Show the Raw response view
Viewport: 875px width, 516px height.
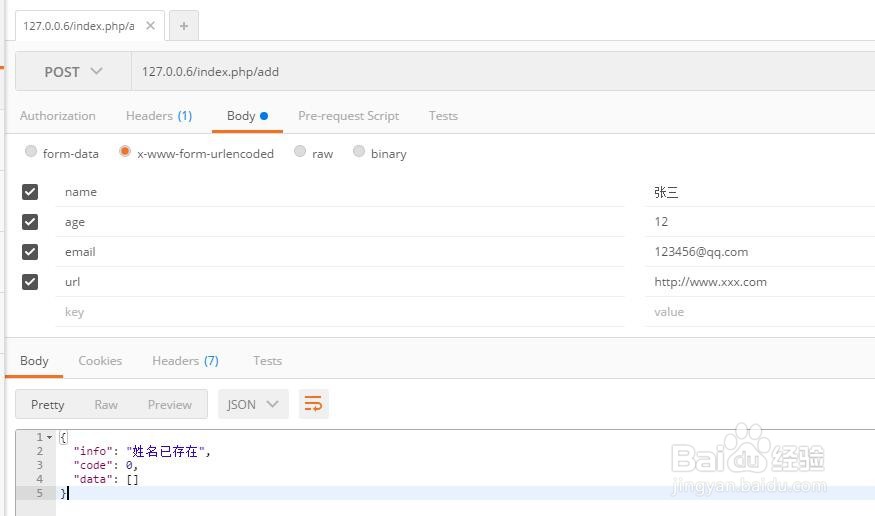(106, 404)
